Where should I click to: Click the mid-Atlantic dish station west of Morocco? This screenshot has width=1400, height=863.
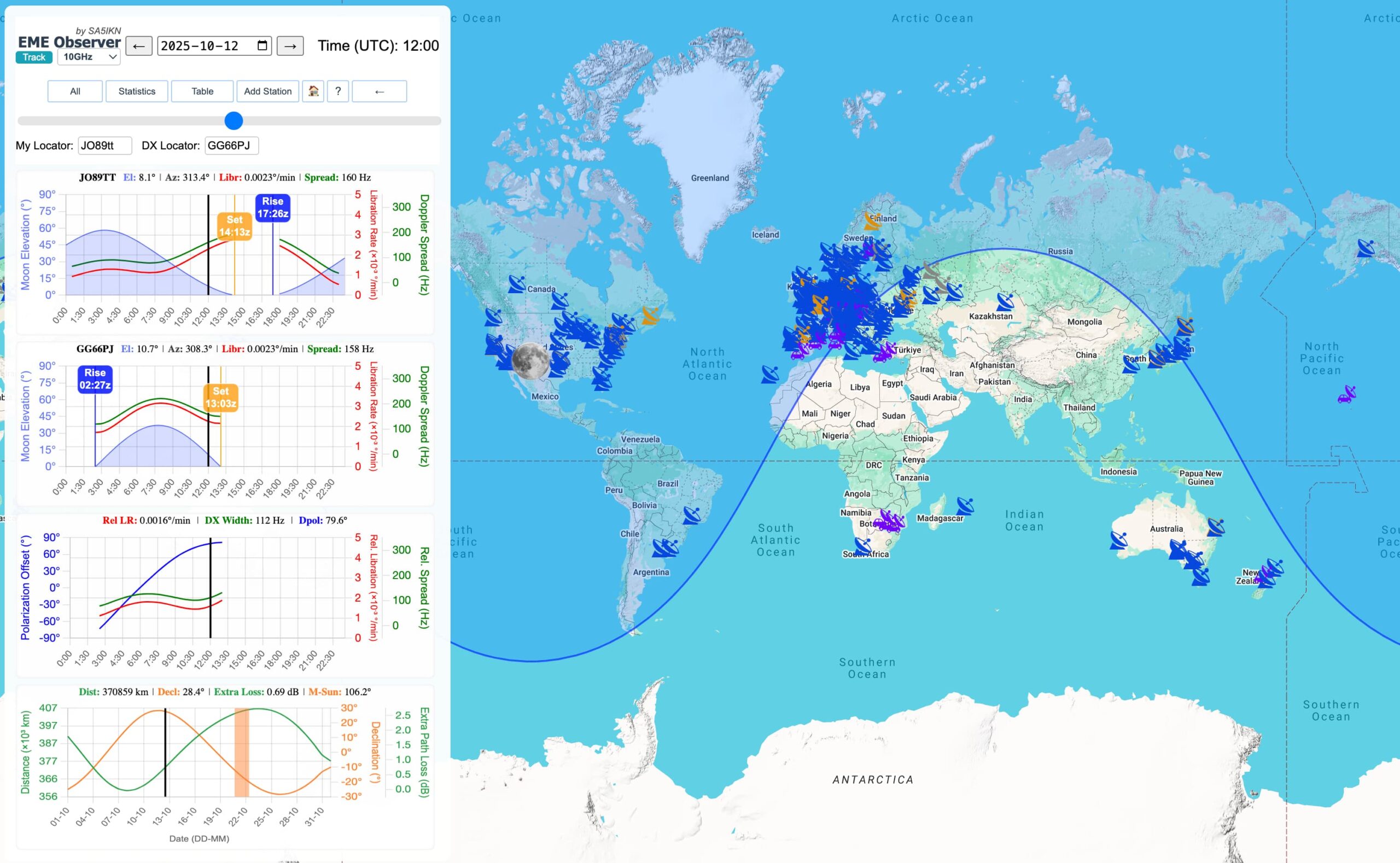click(770, 375)
